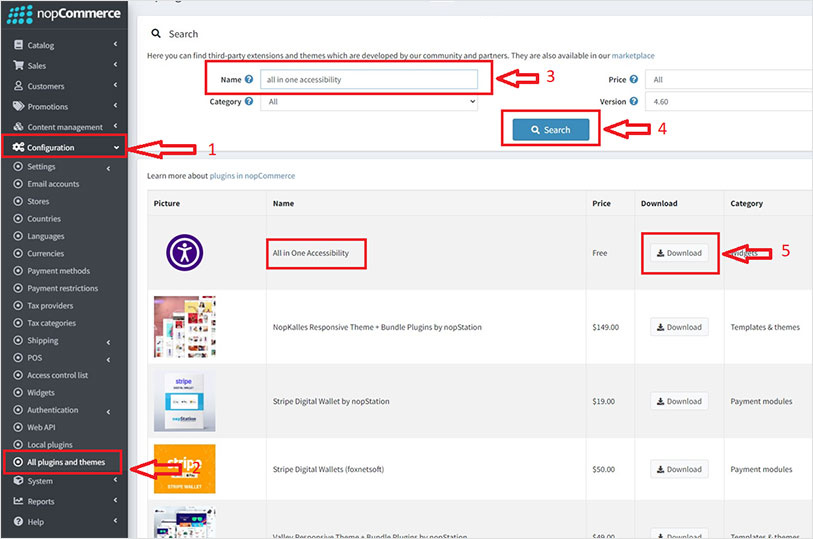Open the Category dropdown
Screen dimensions: 813x539
[x=369, y=102]
